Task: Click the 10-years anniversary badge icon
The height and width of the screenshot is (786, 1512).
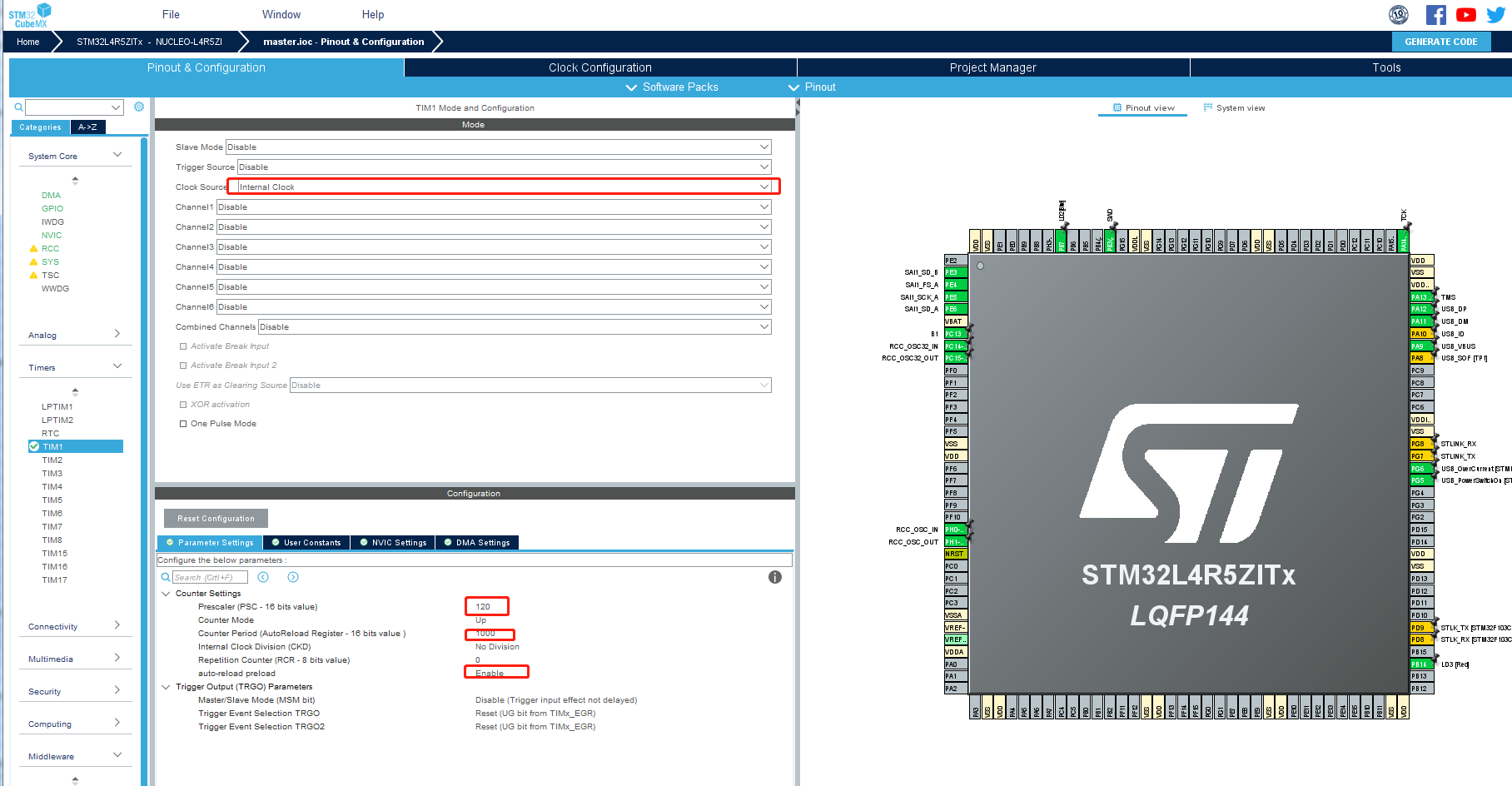Action: [x=1399, y=14]
